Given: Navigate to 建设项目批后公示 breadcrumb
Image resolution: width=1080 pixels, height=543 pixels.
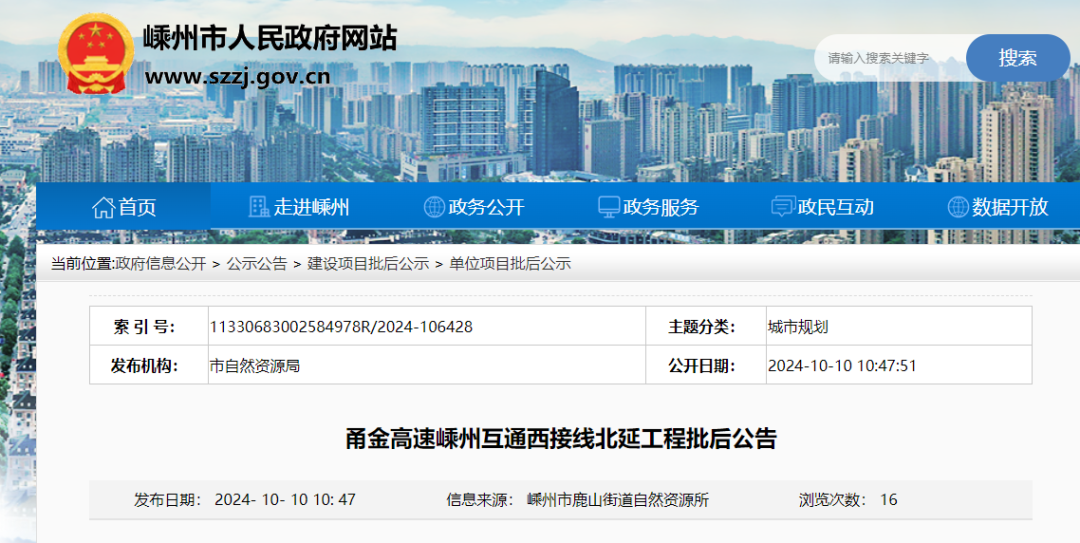Looking at the screenshot, I should (x=368, y=264).
